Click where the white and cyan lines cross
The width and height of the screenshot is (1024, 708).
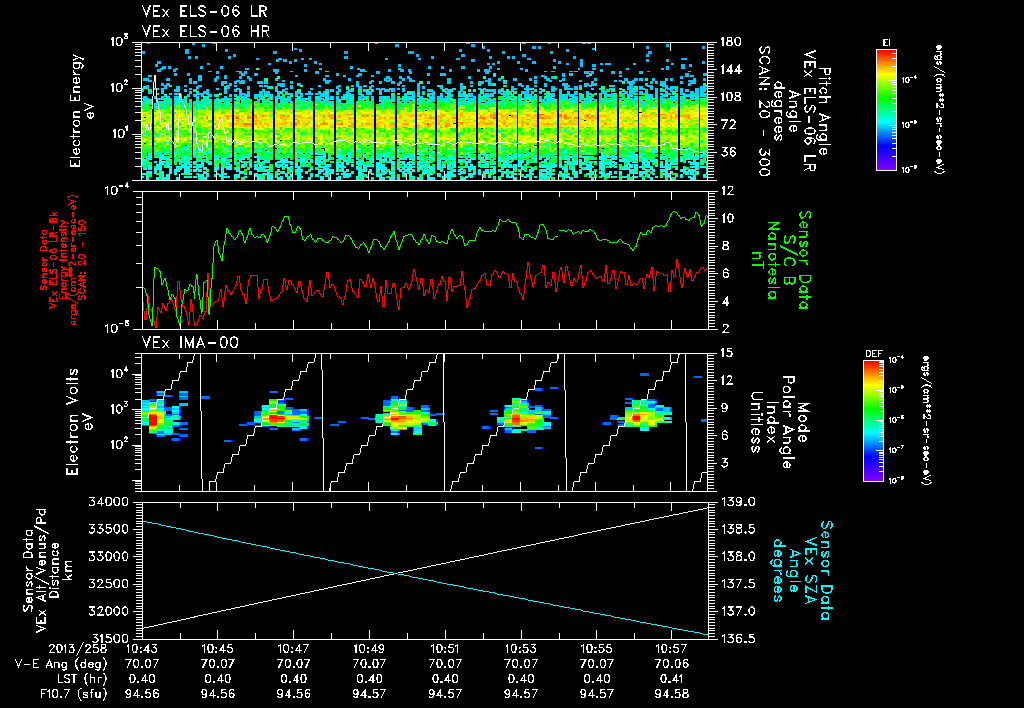[396, 573]
